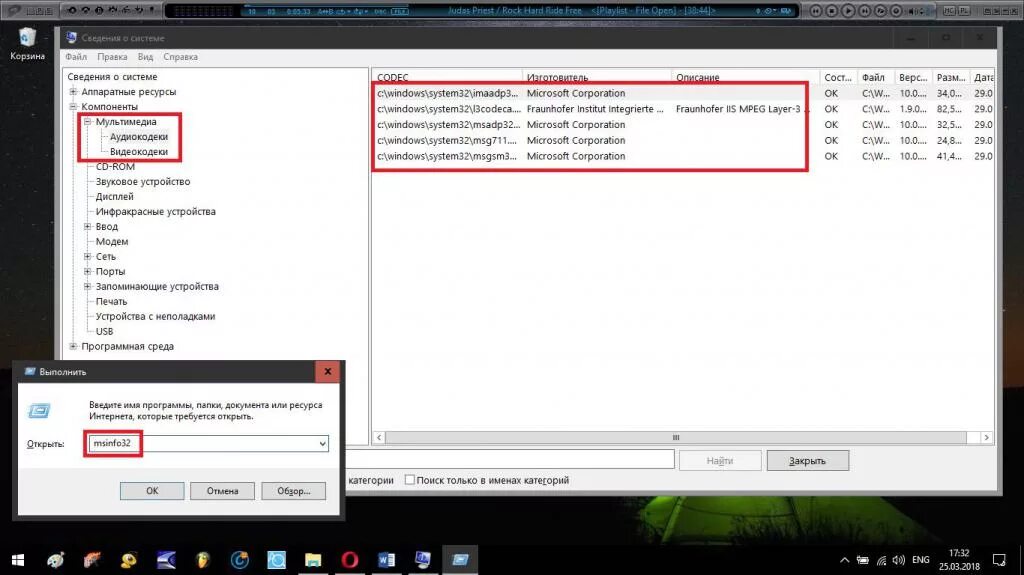Click the scrollbar left arrow
Image resolution: width=1024 pixels, height=575 pixels.
(x=379, y=437)
